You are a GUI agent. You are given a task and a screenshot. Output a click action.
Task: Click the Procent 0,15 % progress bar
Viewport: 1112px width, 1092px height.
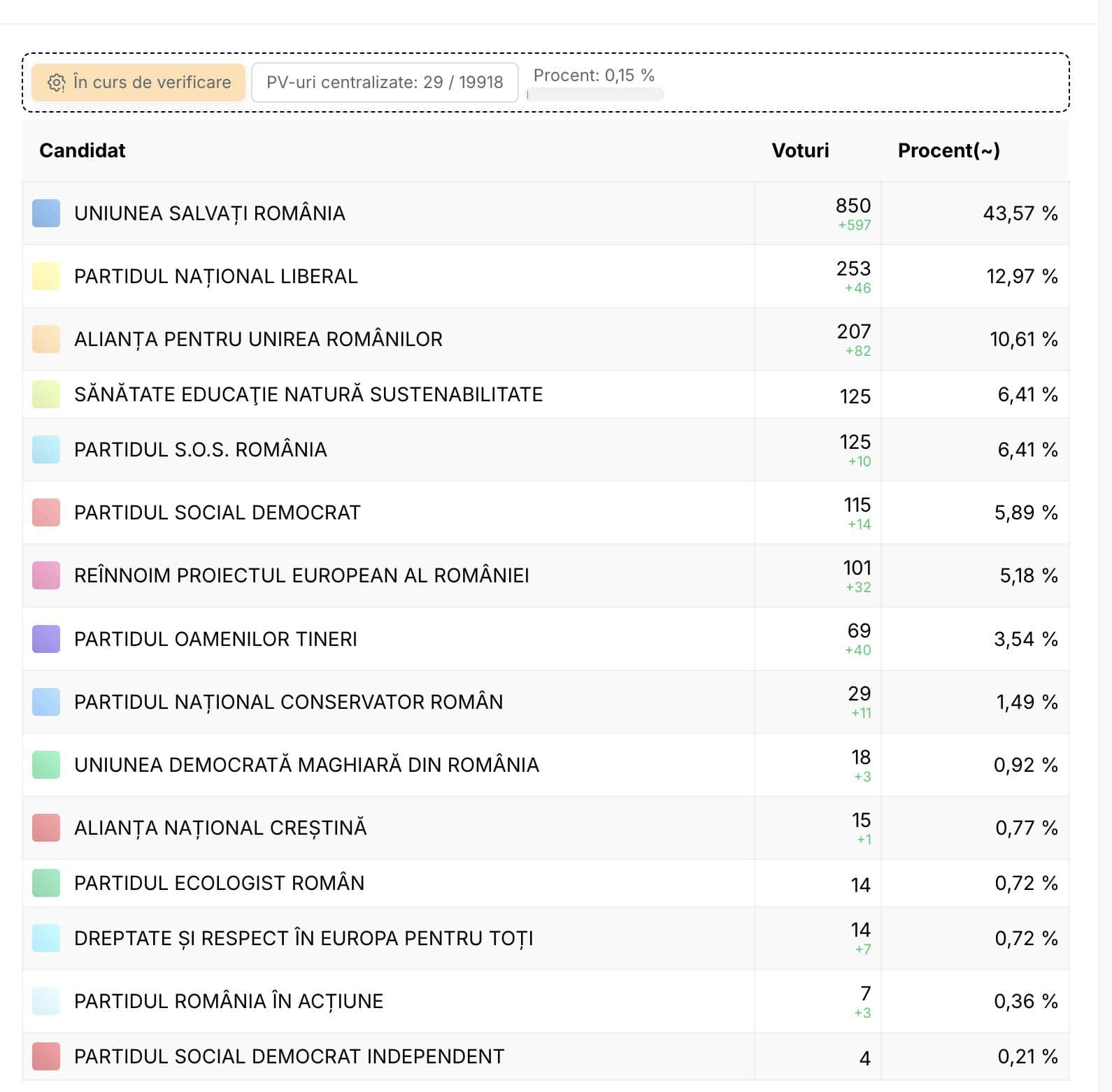pos(595,94)
